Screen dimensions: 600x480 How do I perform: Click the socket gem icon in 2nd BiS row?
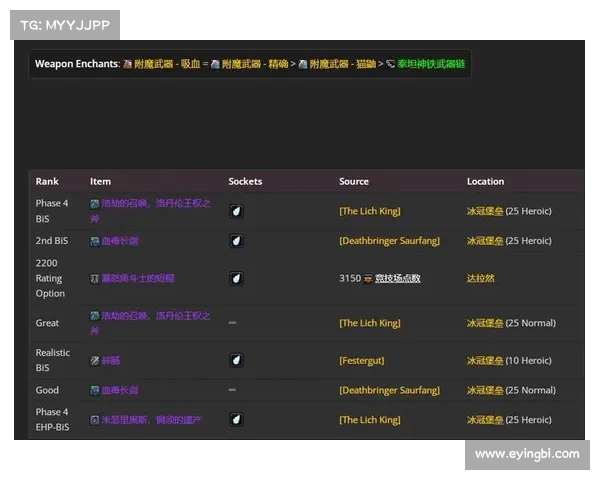(x=236, y=241)
